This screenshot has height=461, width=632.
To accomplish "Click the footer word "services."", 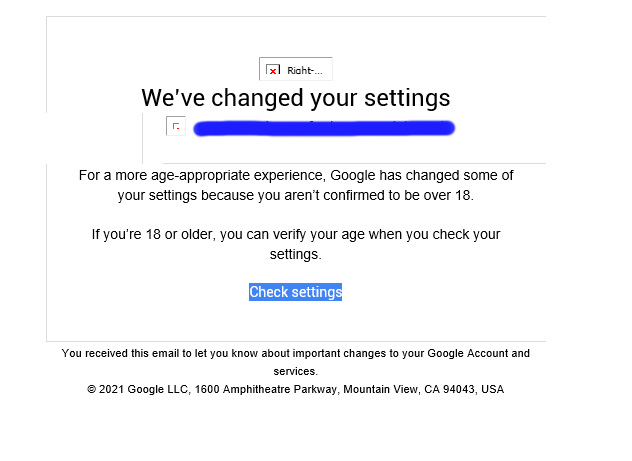I will coord(295,371).
